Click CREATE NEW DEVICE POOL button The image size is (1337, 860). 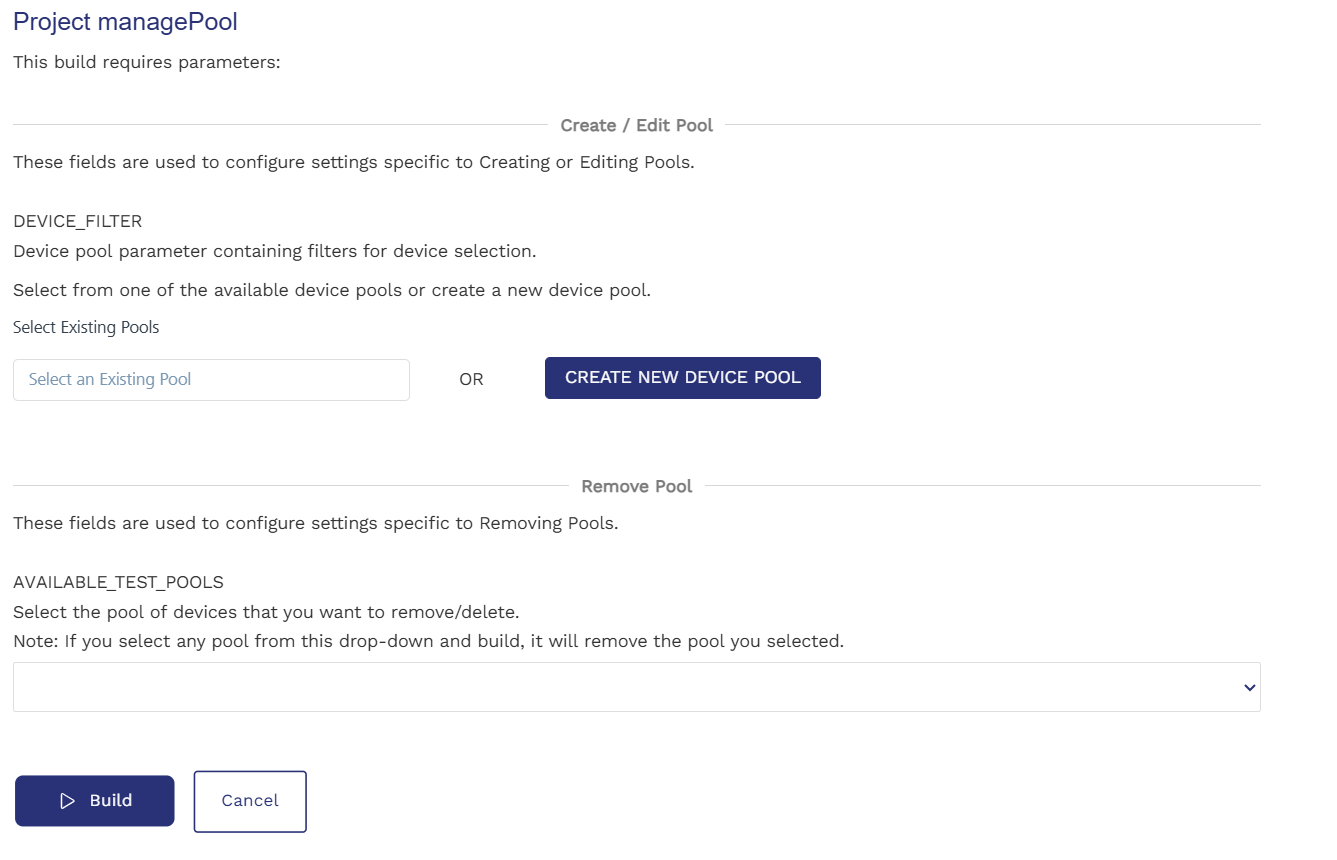point(682,378)
